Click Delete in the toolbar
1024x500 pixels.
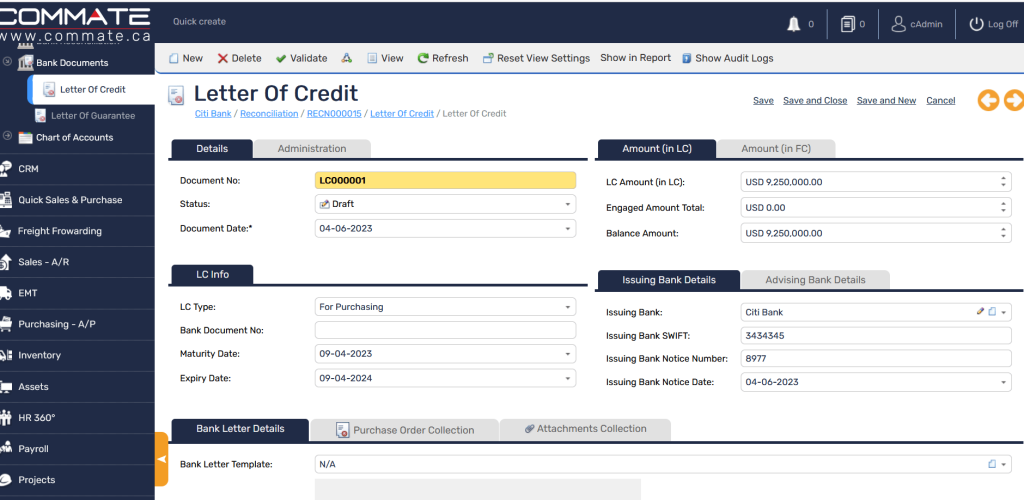(239, 58)
